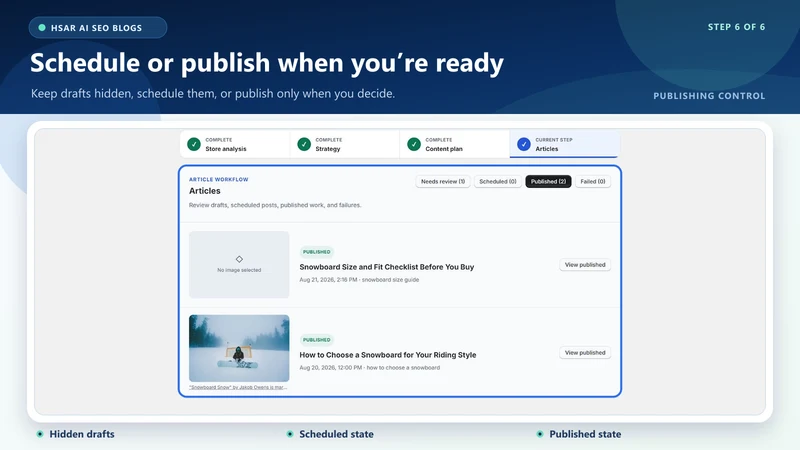The width and height of the screenshot is (800, 450).
Task: Click the HSAR AI SEO BLOGS badge
Action: (x=97, y=28)
